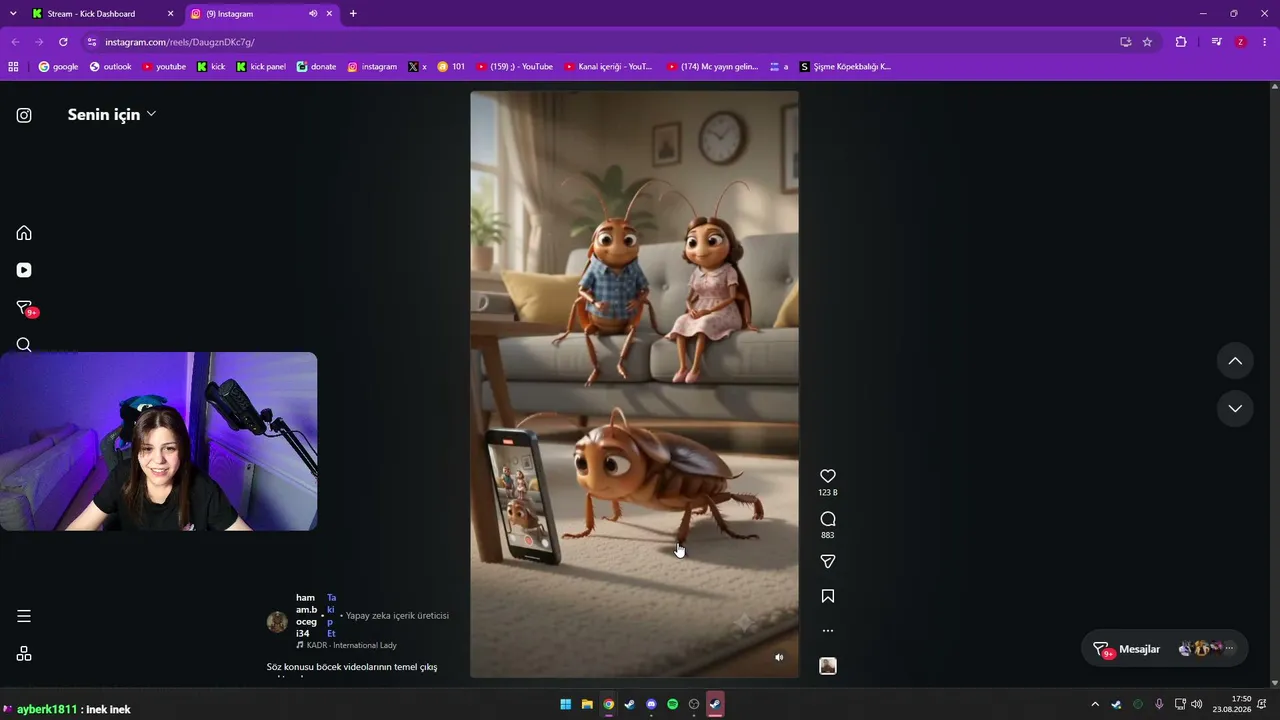
Task: Go forward in browser history
Action: tap(39, 42)
